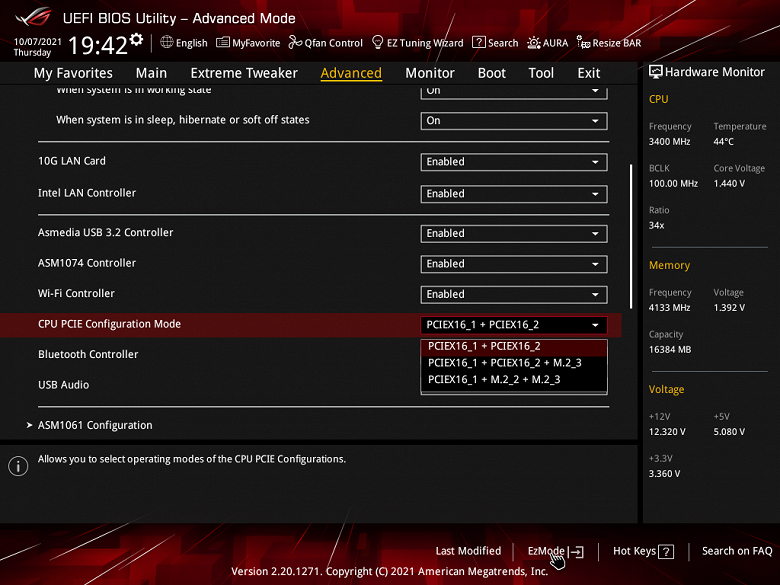Open Search question-mark icon
The height and width of the screenshot is (585, 780).
point(479,42)
